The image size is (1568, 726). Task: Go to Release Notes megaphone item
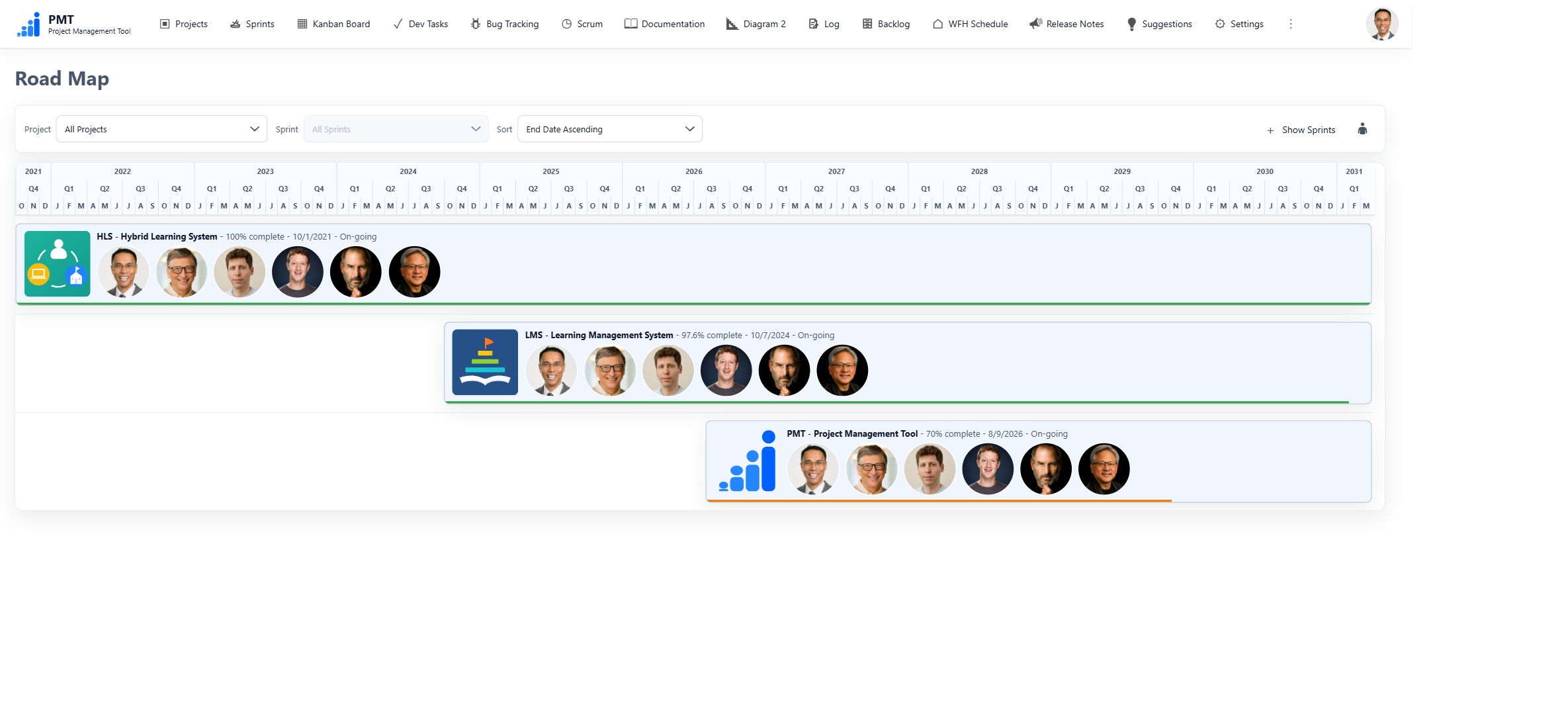1067,24
